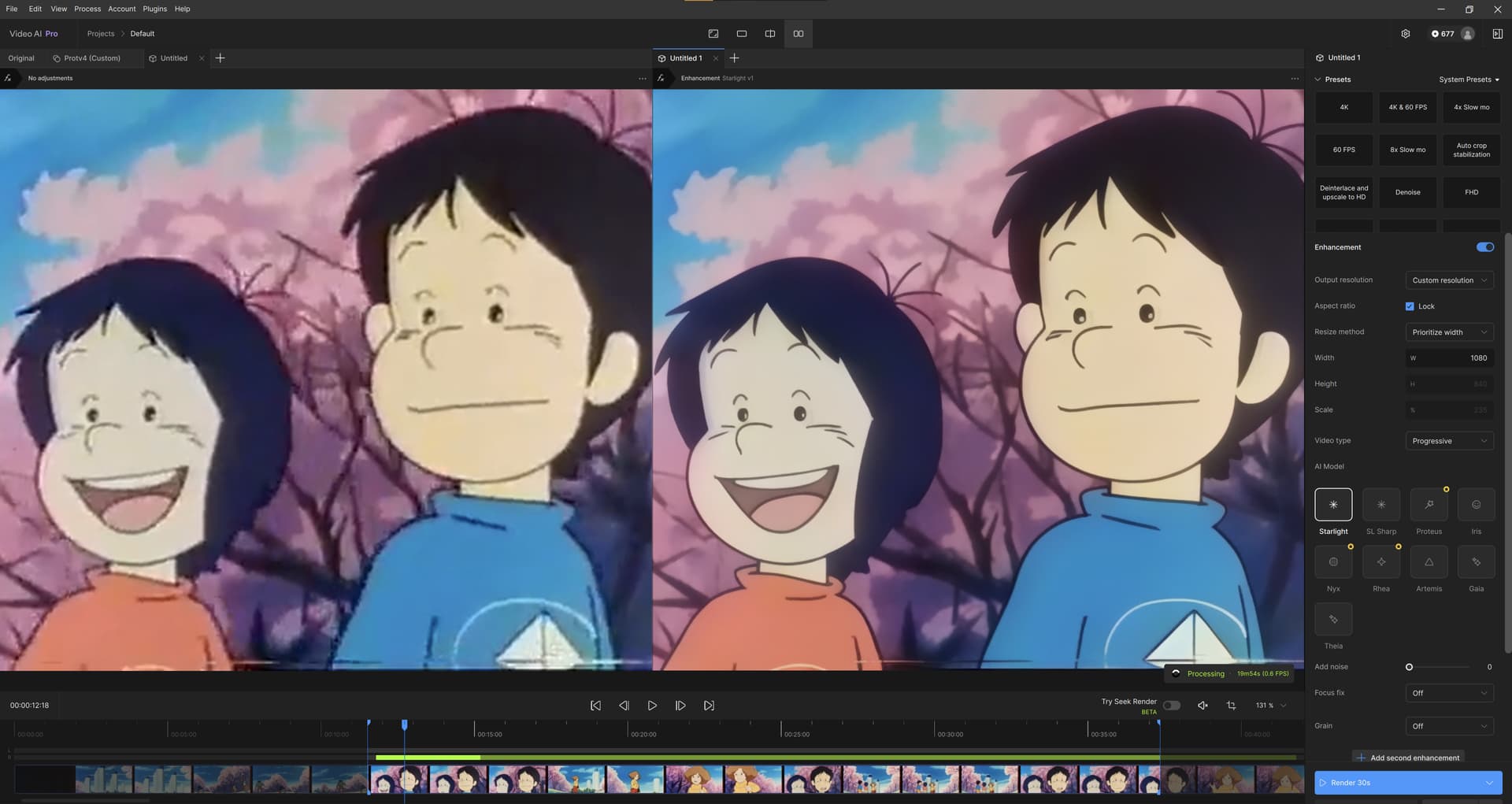1512x804 pixels.
Task: Adjust the Add noise slider handle
Action: click(1409, 667)
